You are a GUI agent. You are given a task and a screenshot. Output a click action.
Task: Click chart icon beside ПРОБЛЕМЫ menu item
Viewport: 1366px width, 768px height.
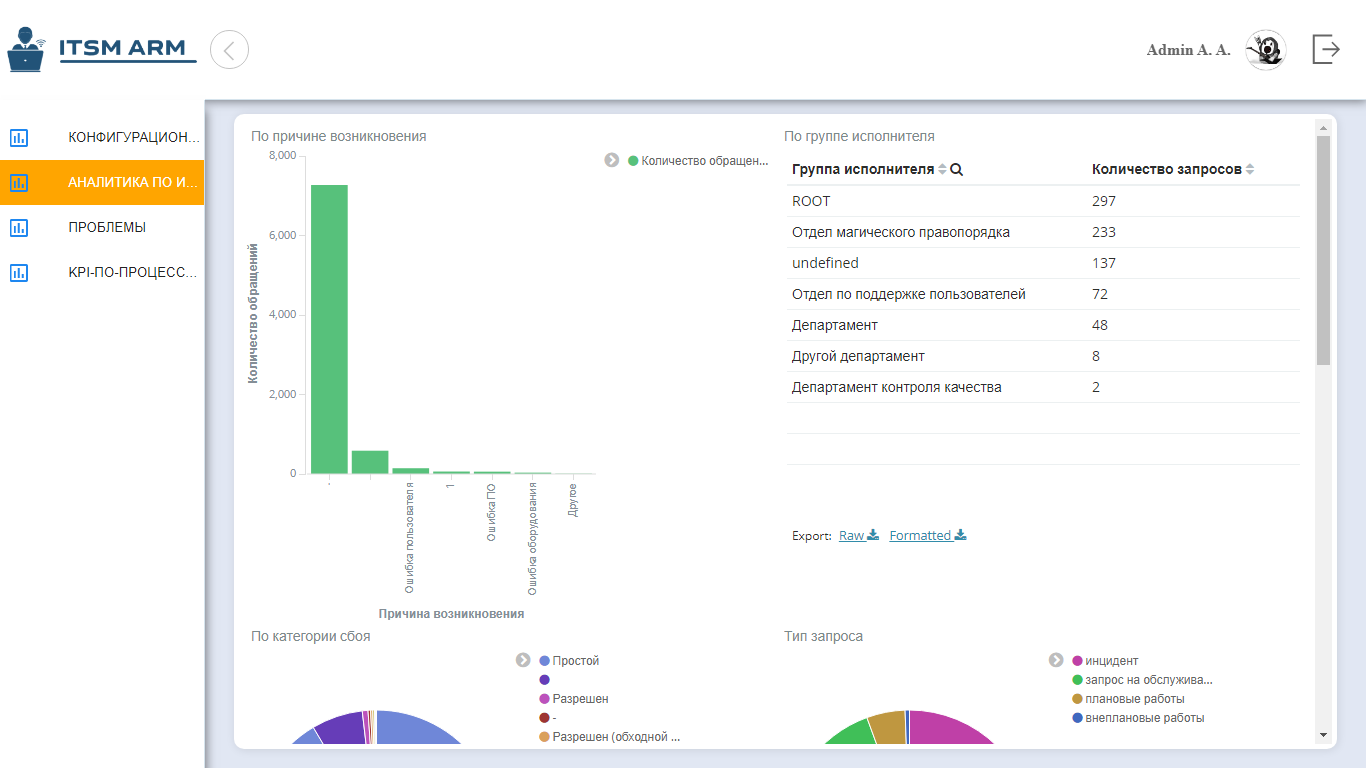coord(19,227)
